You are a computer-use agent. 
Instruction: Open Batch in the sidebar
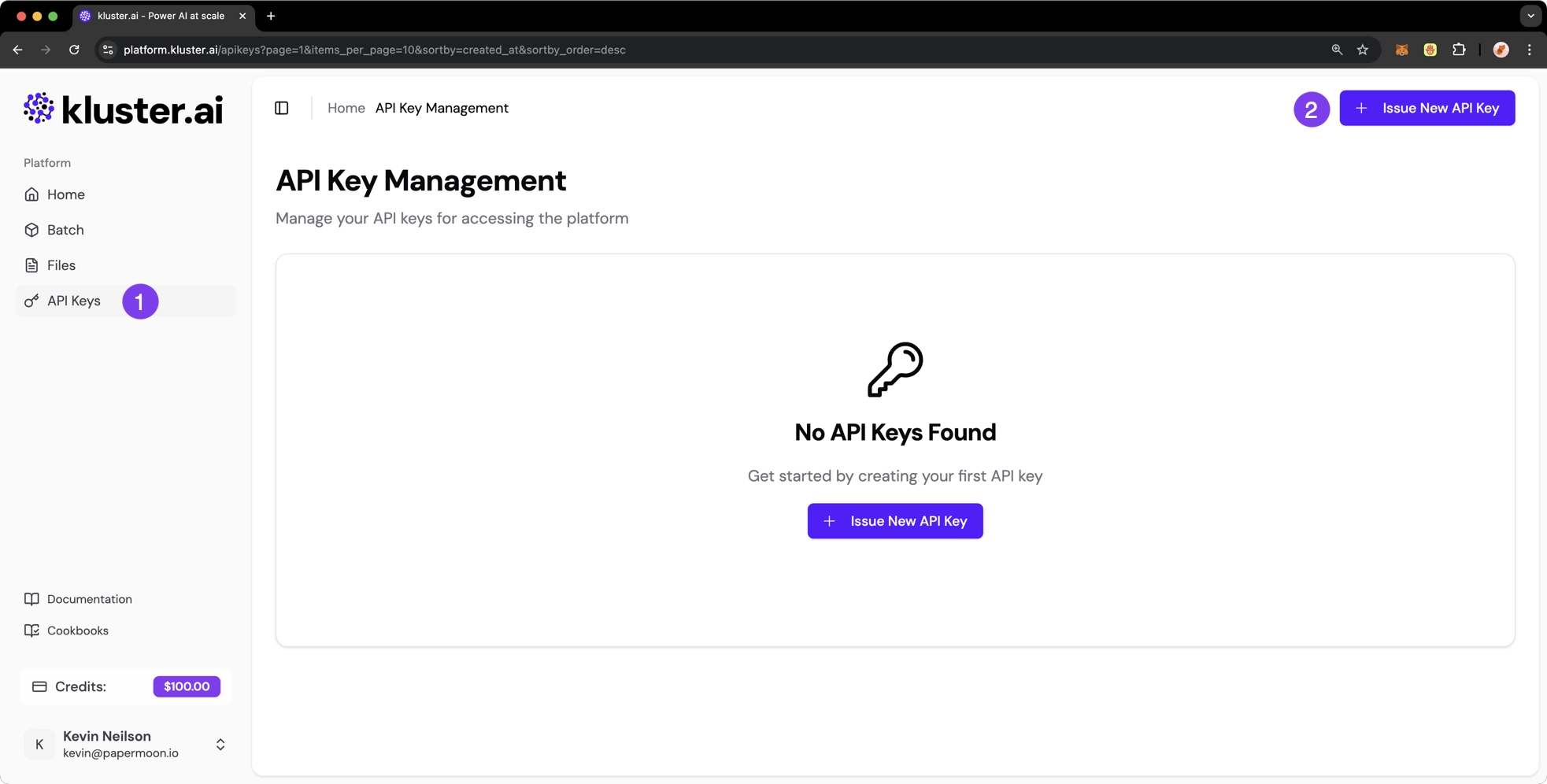[x=126, y=230]
